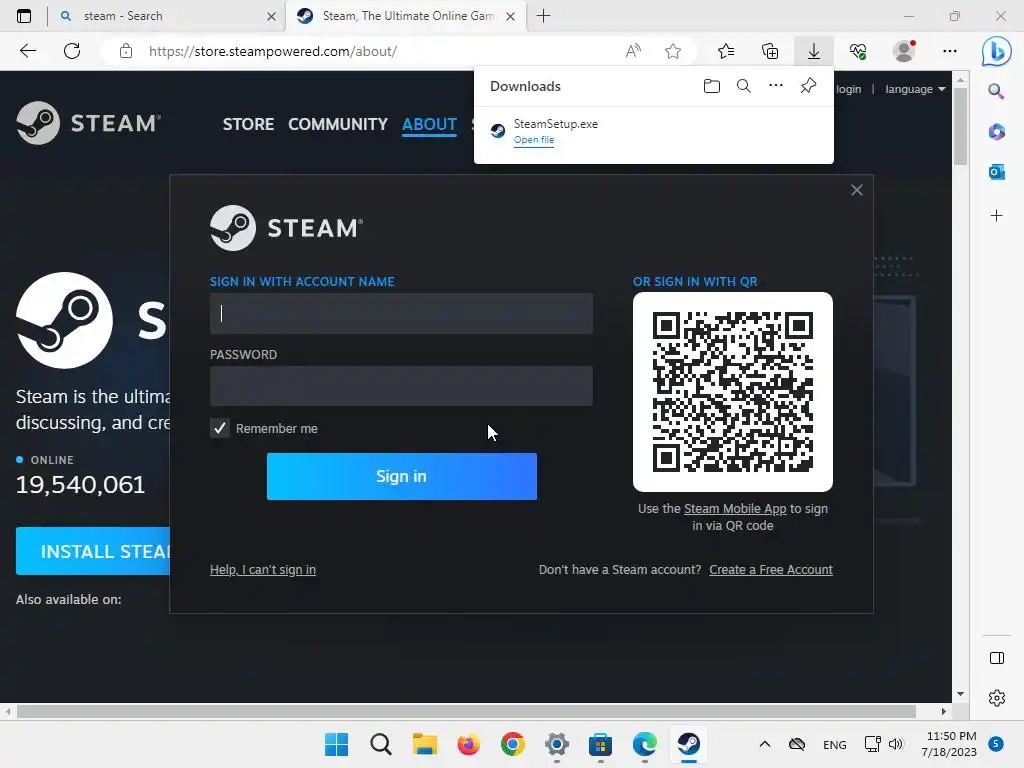Viewport: 1024px width, 768px height.
Task: Show hidden system tray icons chevron
Action: [x=765, y=744]
